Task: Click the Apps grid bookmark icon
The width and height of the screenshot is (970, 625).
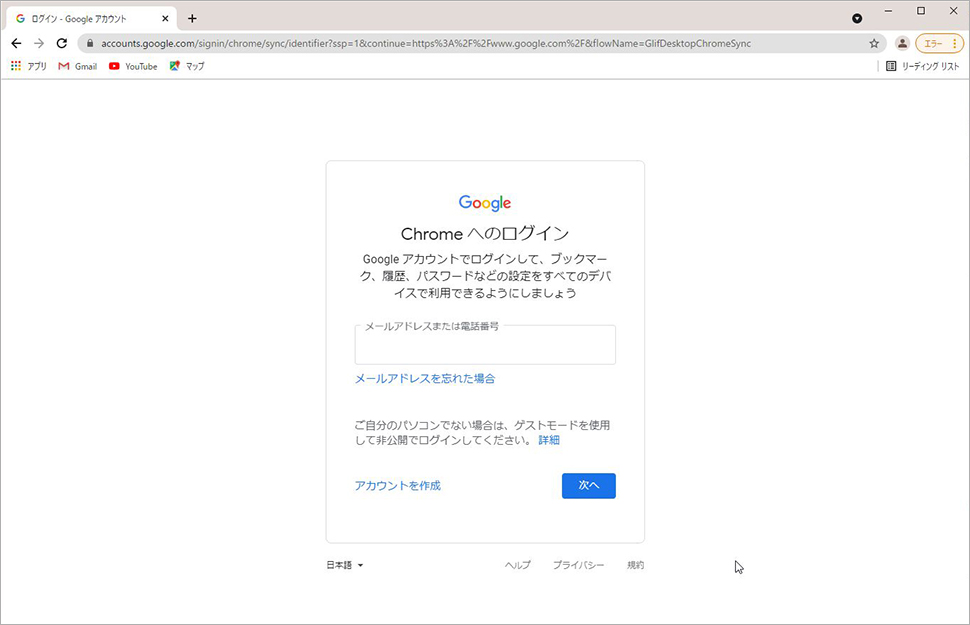Action: click(16, 66)
